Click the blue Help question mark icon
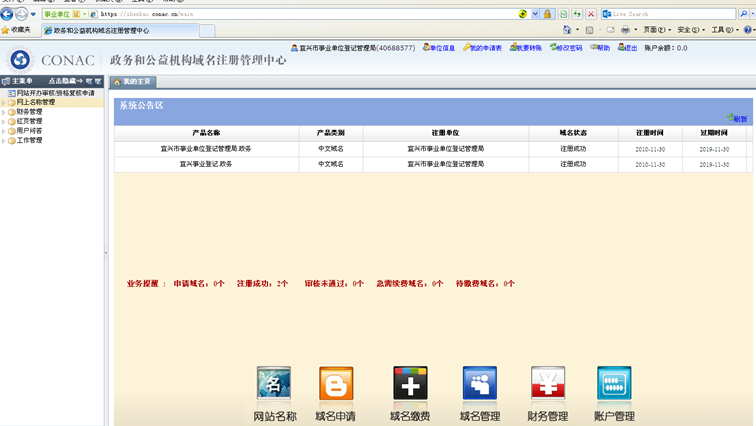The width and height of the screenshot is (756, 426). pyautogui.click(x=747, y=30)
